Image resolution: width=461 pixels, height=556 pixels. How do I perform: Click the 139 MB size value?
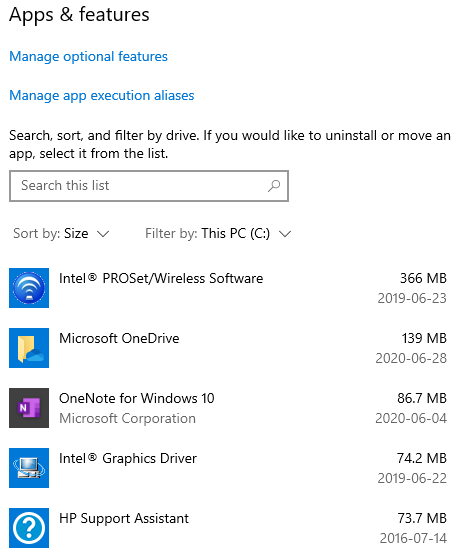coord(424,338)
